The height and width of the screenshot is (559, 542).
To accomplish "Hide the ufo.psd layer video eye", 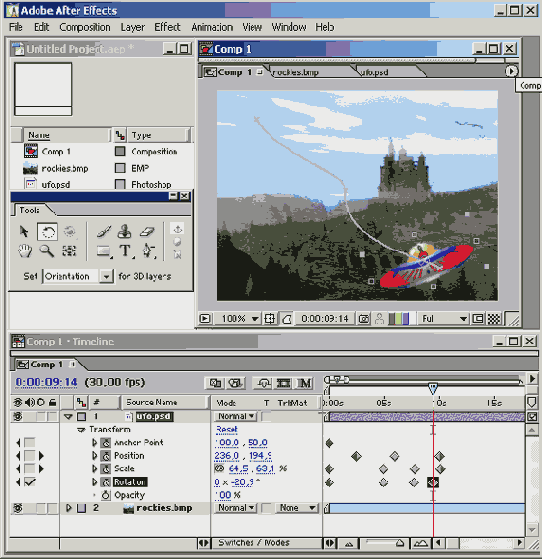I will (x=17, y=416).
